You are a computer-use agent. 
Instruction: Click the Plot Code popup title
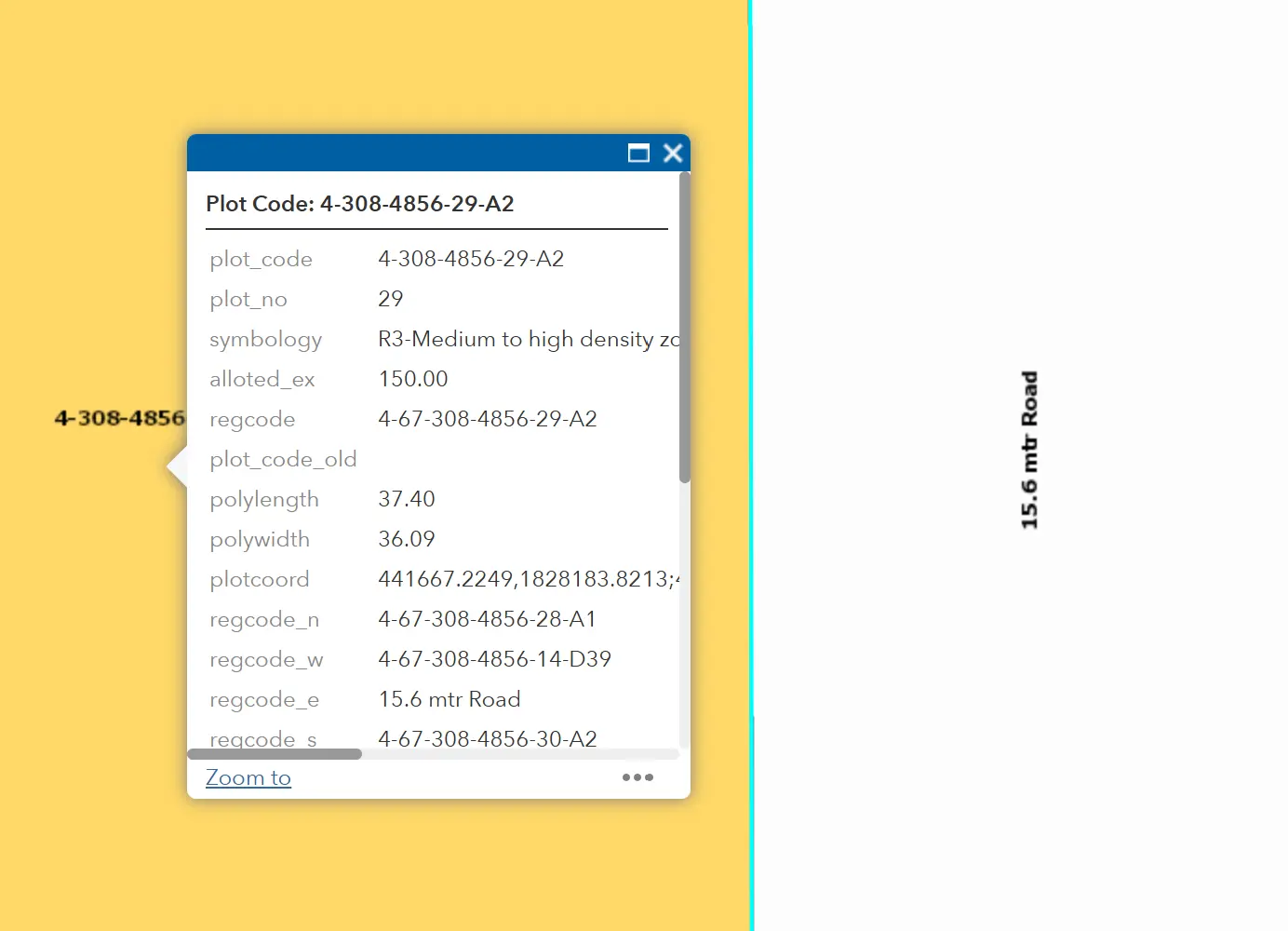coord(360,204)
